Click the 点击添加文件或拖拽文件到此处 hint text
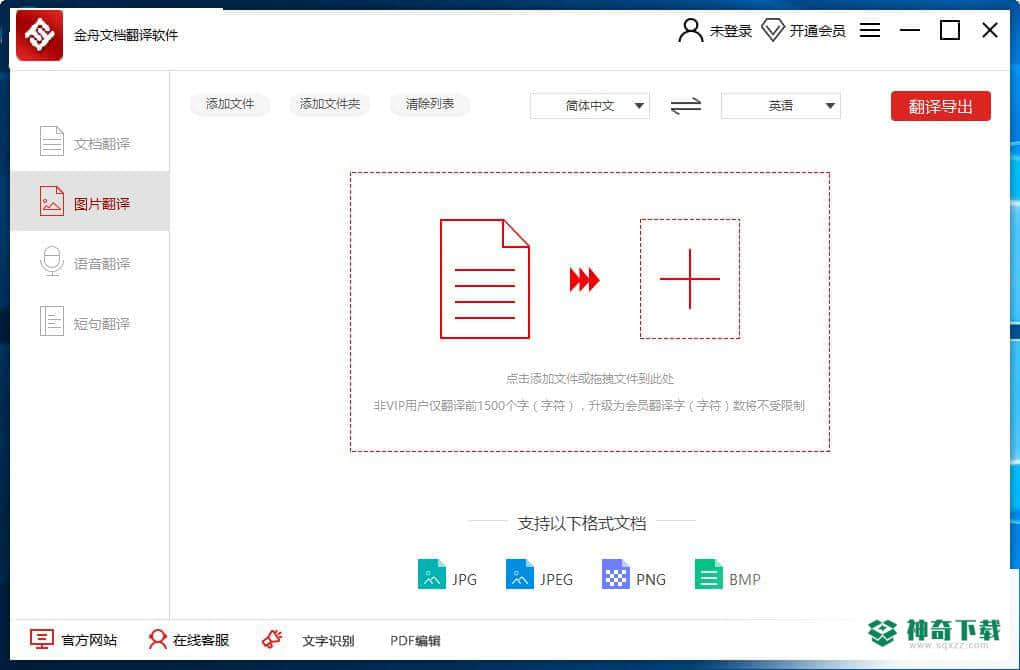Screen dimensions: 1020x670 [589, 379]
